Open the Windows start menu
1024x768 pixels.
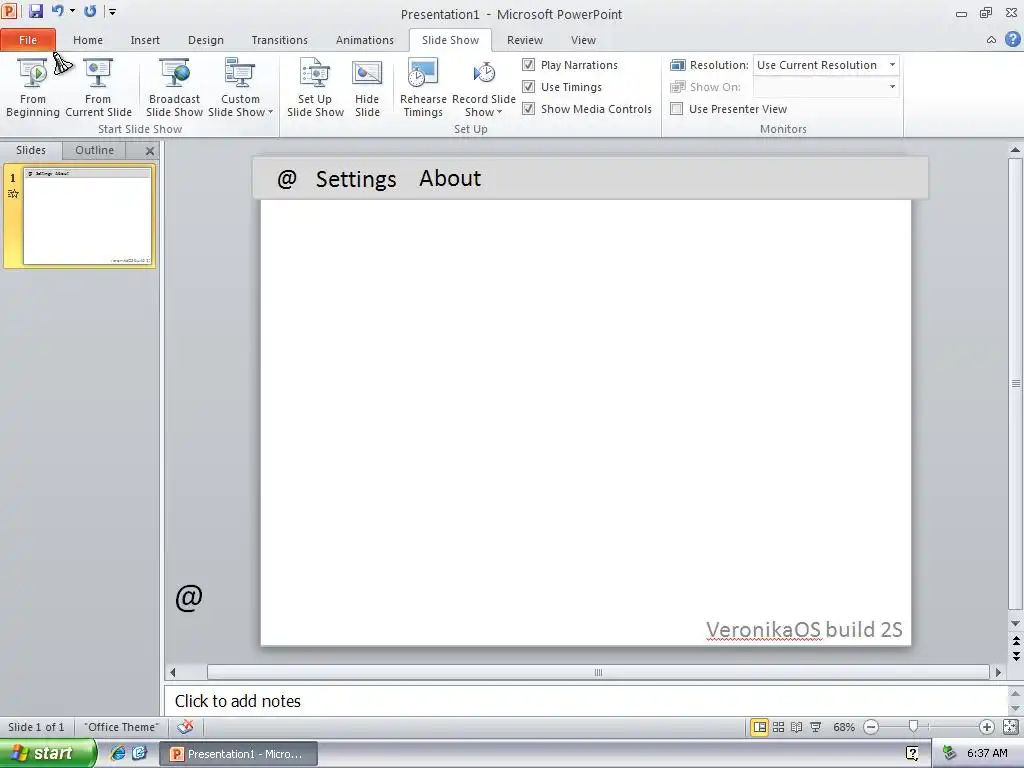coord(48,754)
